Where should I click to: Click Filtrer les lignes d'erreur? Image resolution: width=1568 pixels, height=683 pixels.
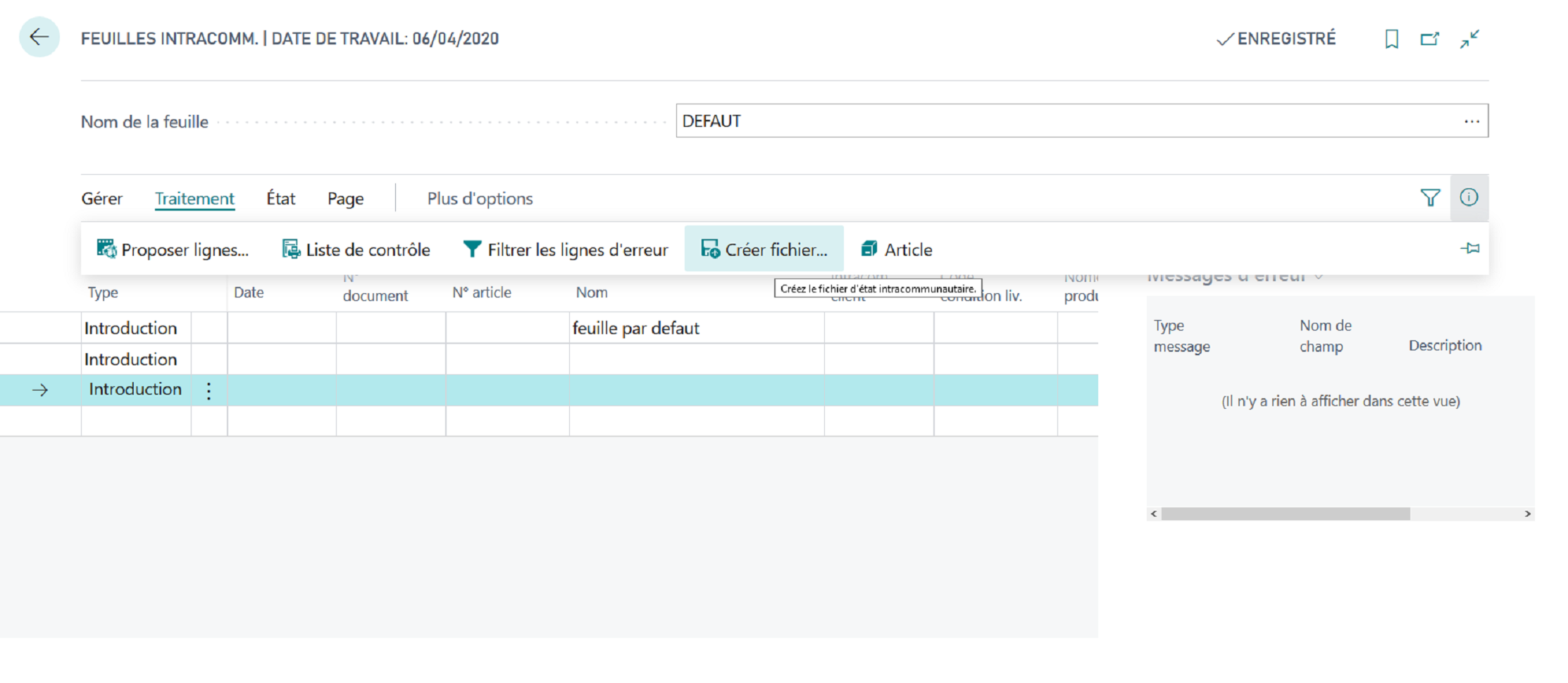[565, 250]
